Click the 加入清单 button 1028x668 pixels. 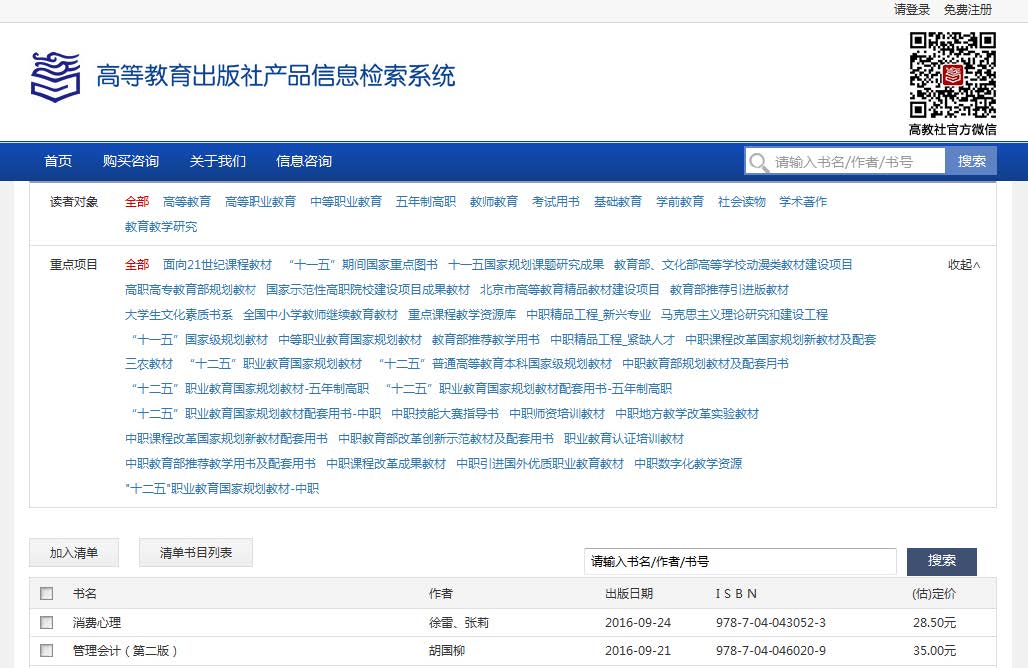[74, 553]
